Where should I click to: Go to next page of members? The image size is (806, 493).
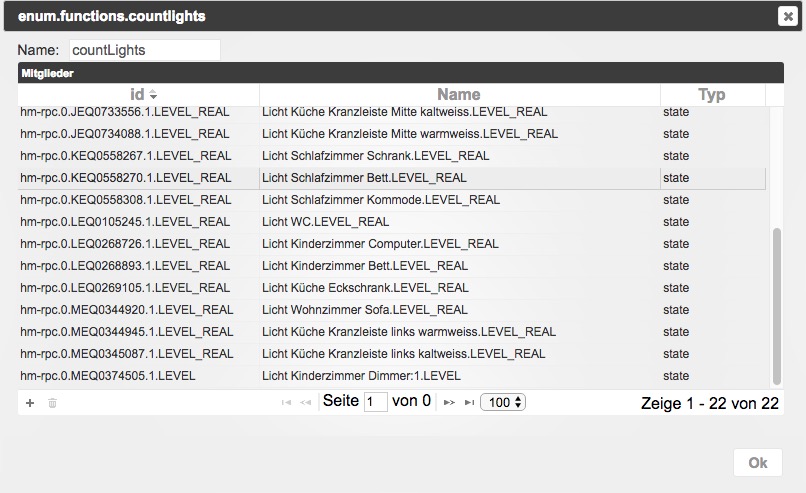449,402
